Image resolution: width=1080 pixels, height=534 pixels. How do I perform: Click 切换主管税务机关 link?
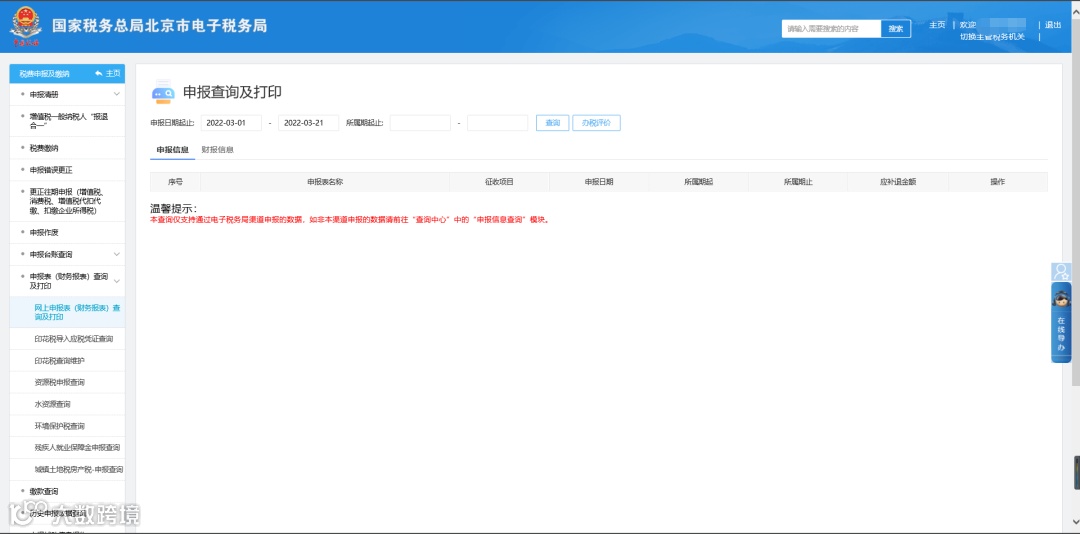(x=992, y=37)
